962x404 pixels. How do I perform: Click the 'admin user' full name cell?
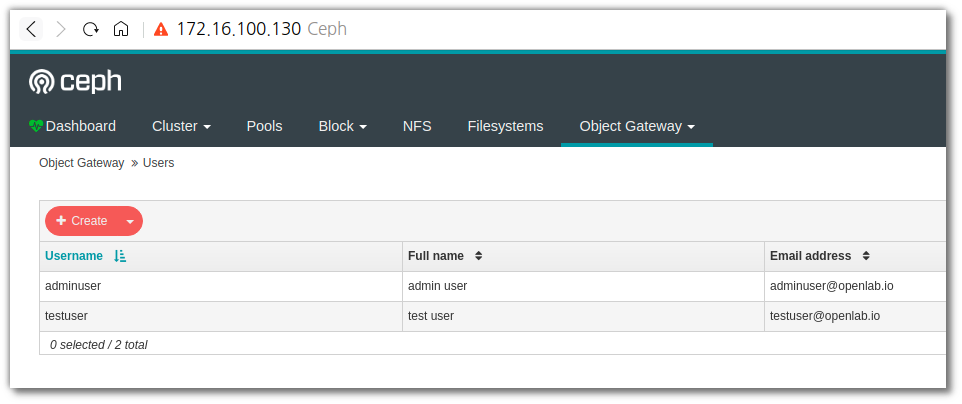tap(583, 286)
